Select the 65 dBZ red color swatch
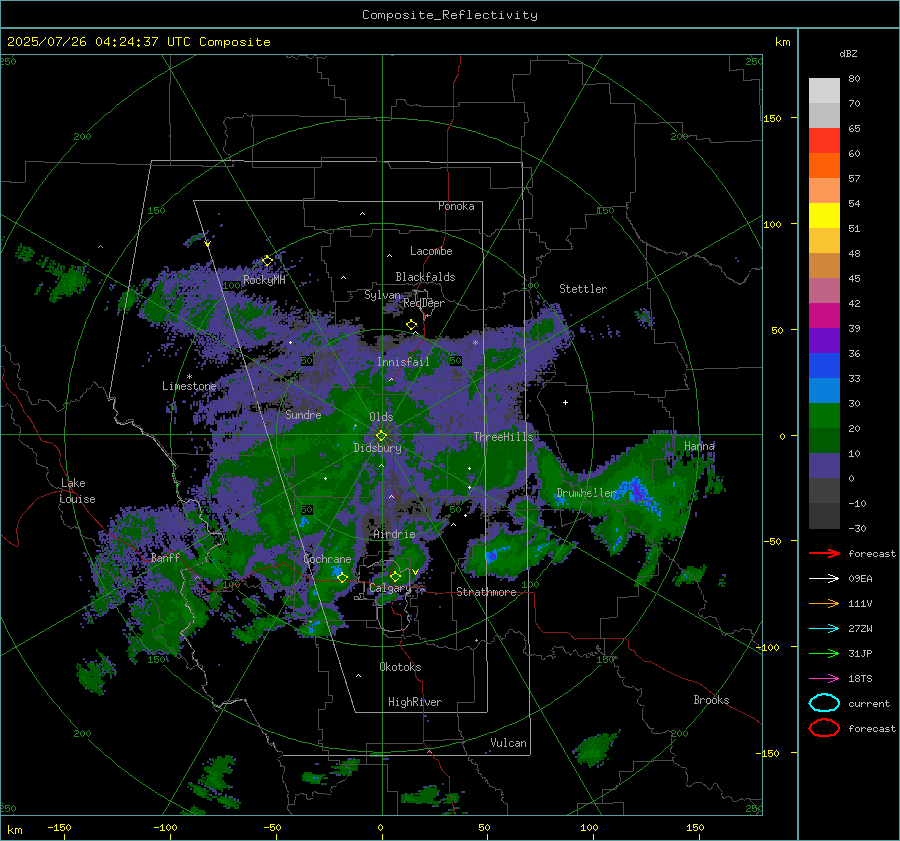This screenshot has height=841, width=900. pos(824,141)
